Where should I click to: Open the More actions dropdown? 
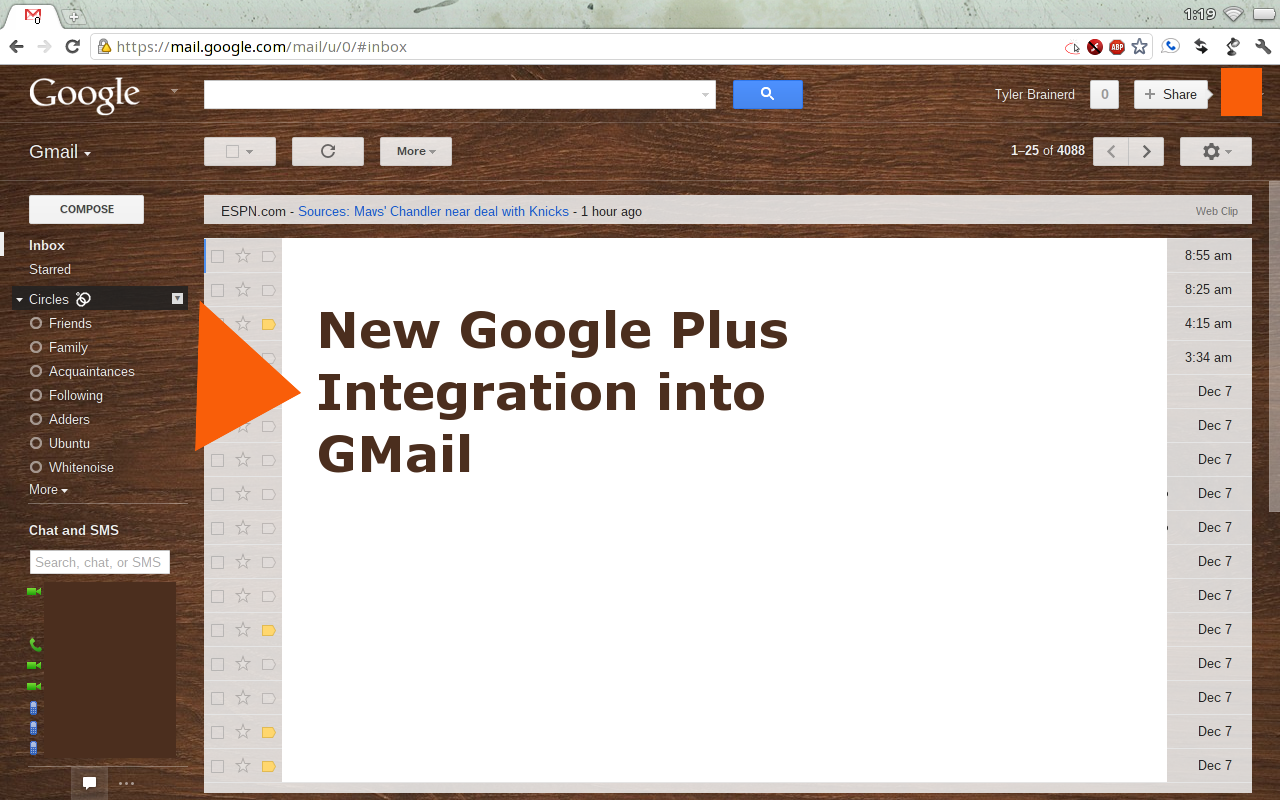[416, 151]
